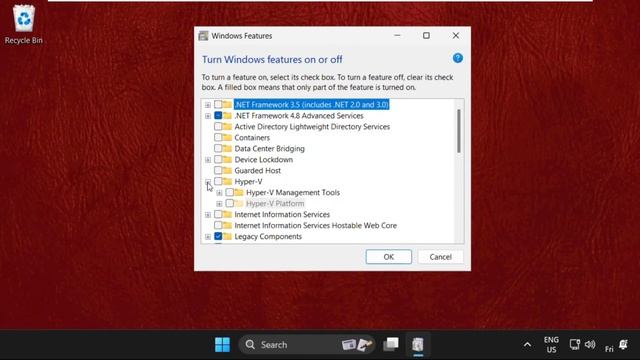Click the Data Center Bridging folder icon
640x360 pixels.
click(227, 149)
